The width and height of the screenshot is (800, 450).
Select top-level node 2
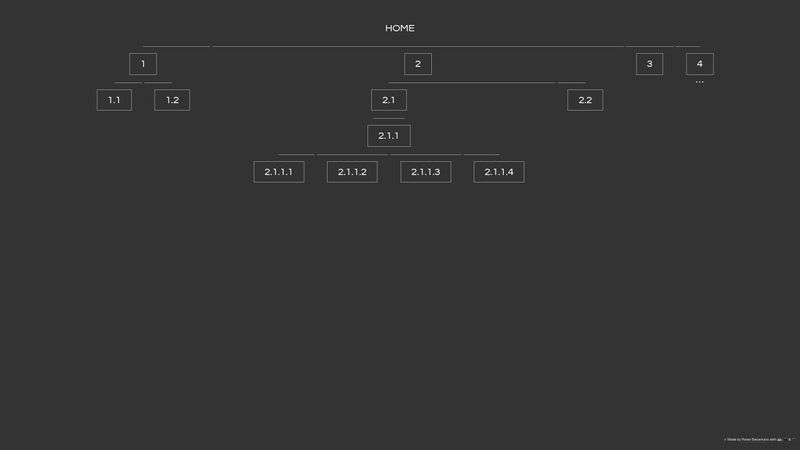click(x=418, y=64)
